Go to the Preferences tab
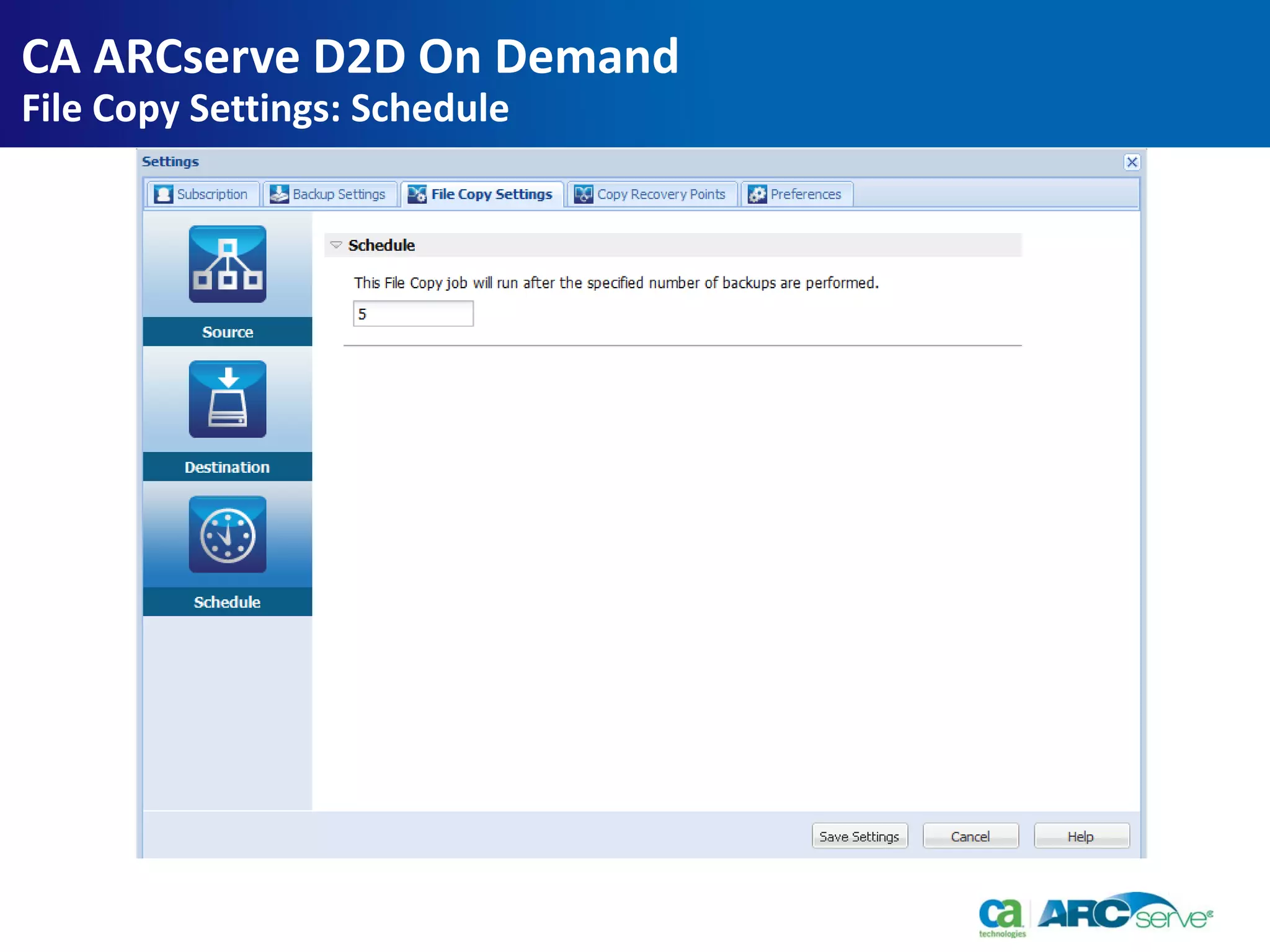The height and width of the screenshot is (952, 1270). [797, 194]
